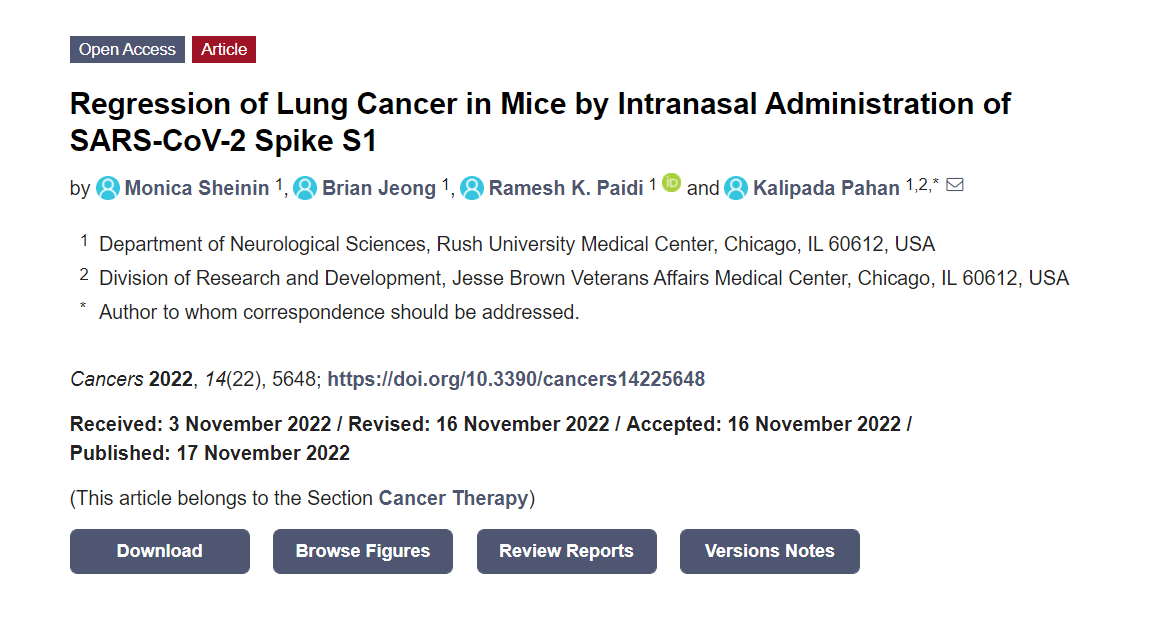Click the Browse Figures button
The image size is (1151, 619).
point(363,551)
